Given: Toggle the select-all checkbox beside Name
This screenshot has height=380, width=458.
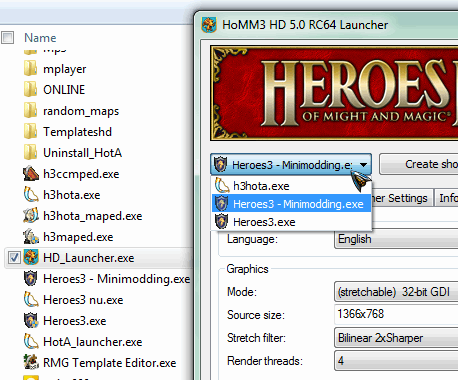Looking at the screenshot, I should pos(7,37).
